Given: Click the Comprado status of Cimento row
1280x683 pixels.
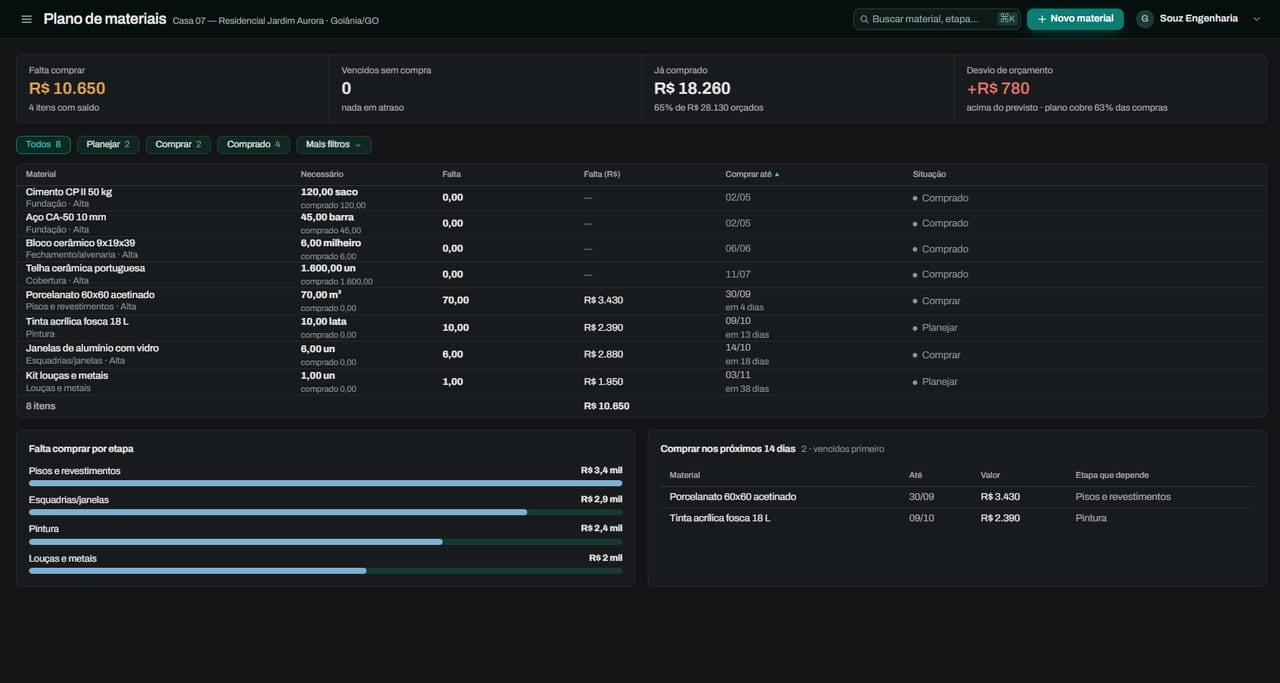Looking at the screenshot, I should (940, 198).
